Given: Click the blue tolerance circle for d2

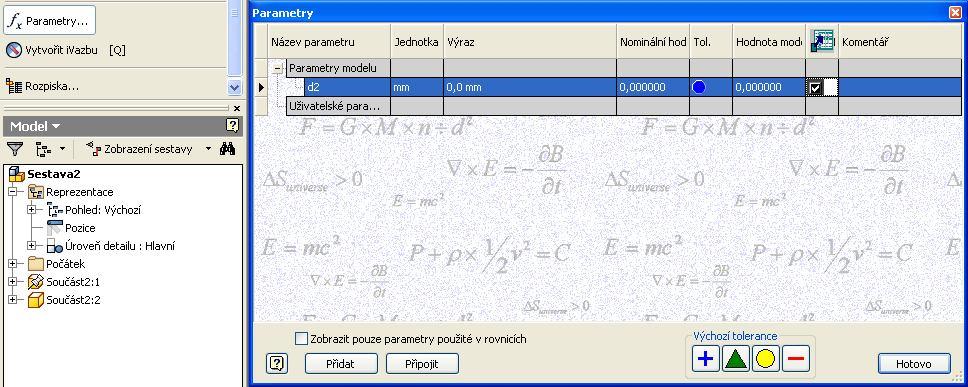Looking at the screenshot, I should (699, 88).
